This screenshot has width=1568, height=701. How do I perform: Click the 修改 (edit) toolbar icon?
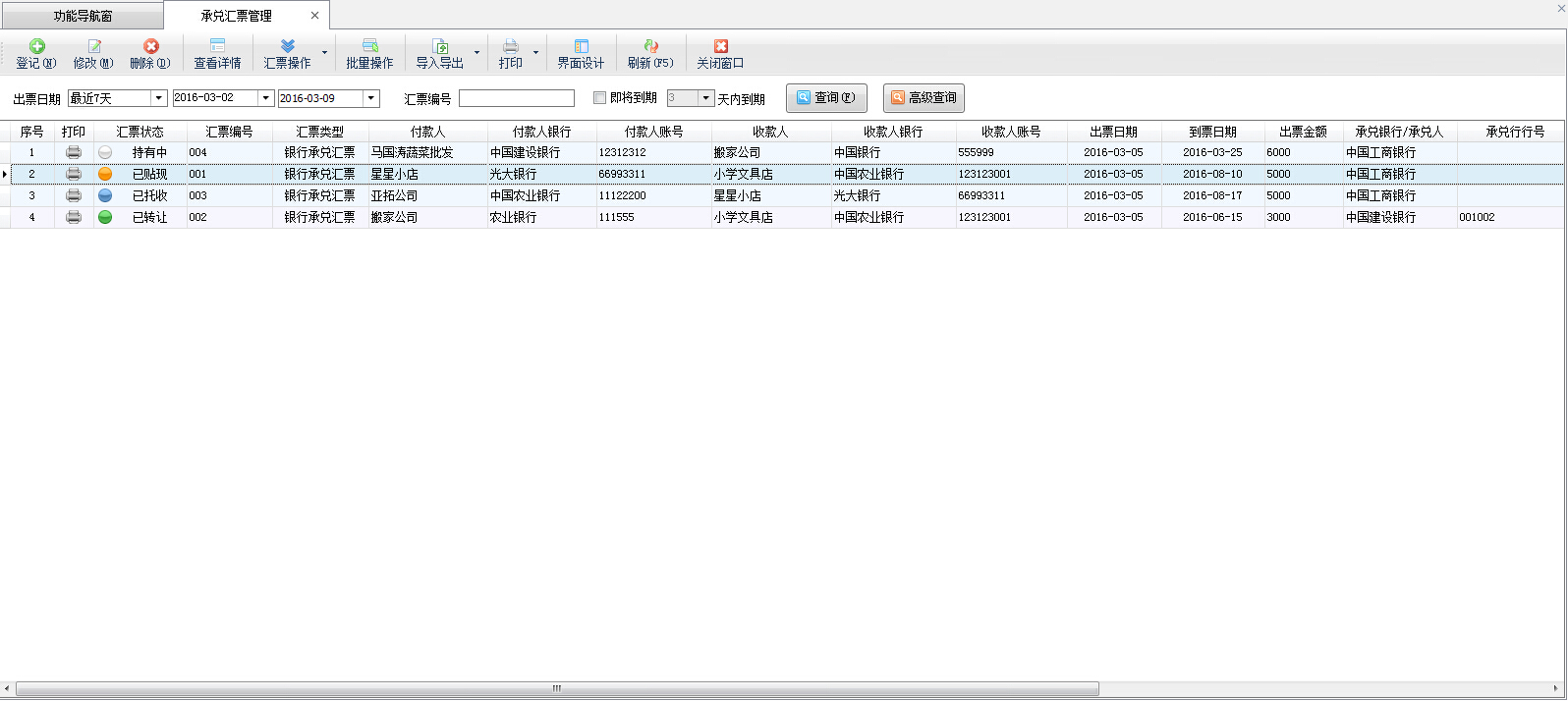click(93, 47)
